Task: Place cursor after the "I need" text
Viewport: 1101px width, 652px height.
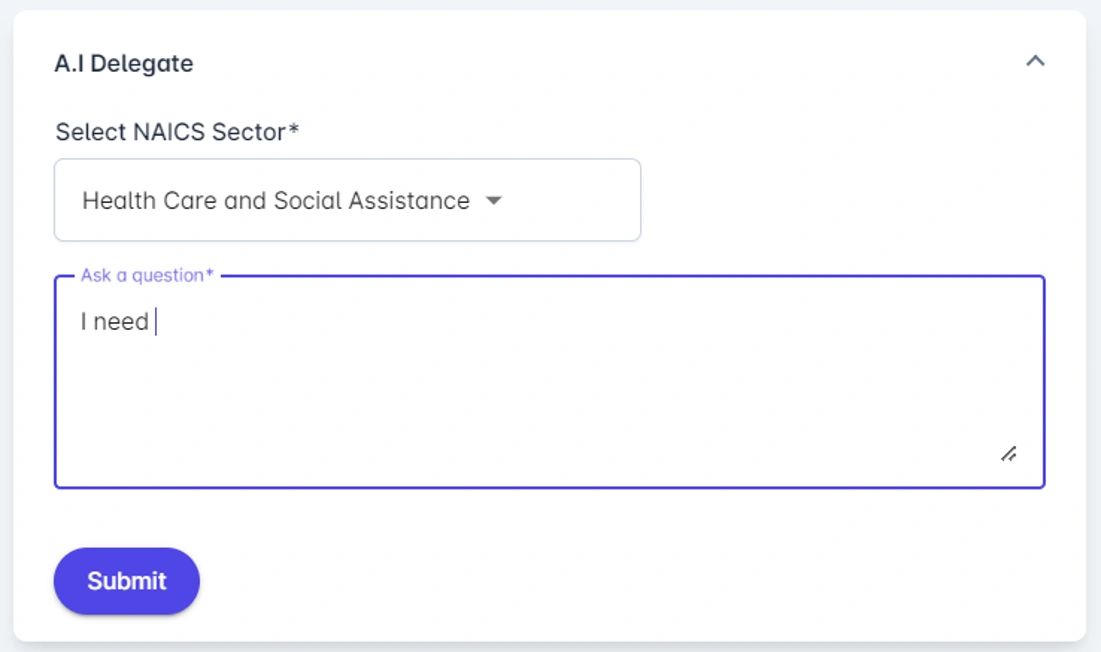Action: click(x=154, y=322)
